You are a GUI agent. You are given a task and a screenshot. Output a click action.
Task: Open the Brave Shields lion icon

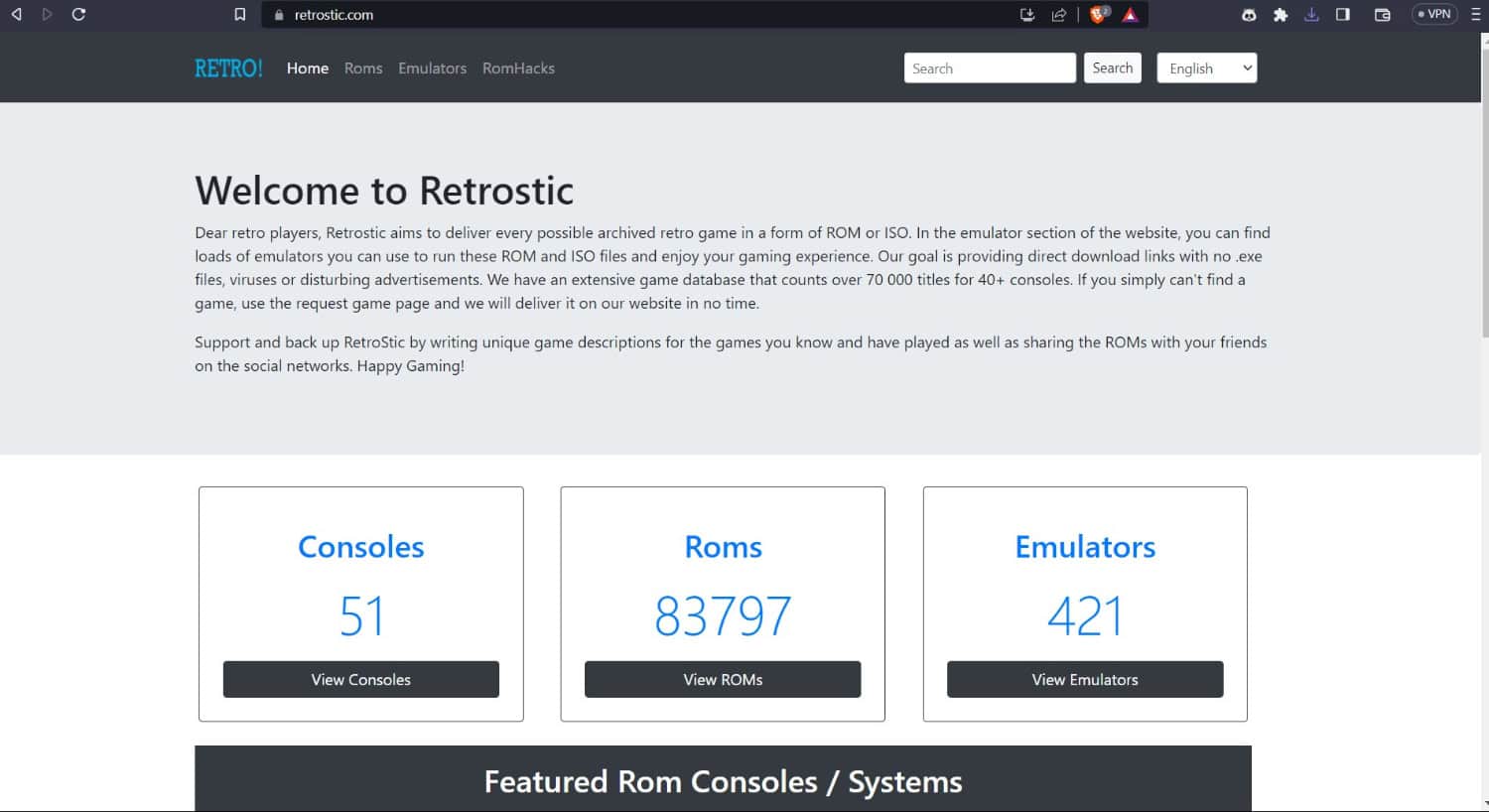pyautogui.click(x=1099, y=14)
